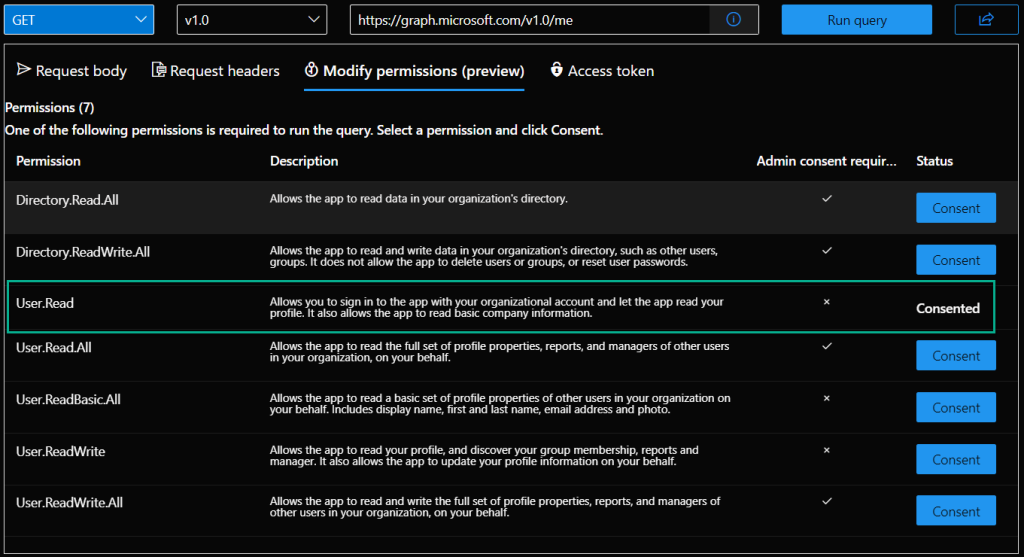Consent to Directory.Read.All permission
The image size is (1024, 557).
click(x=956, y=208)
